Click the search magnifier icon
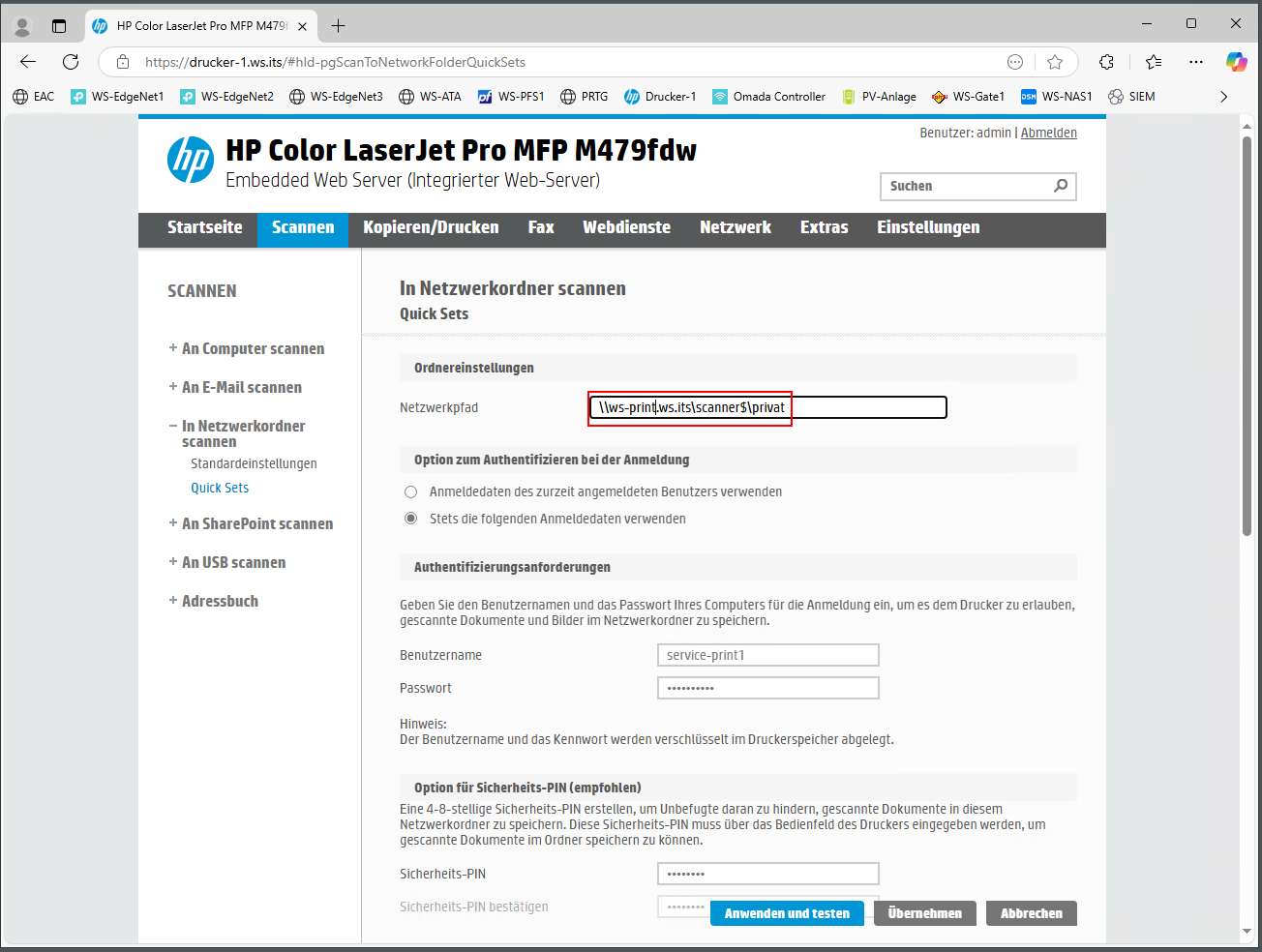The height and width of the screenshot is (952, 1262). [1061, 186]
